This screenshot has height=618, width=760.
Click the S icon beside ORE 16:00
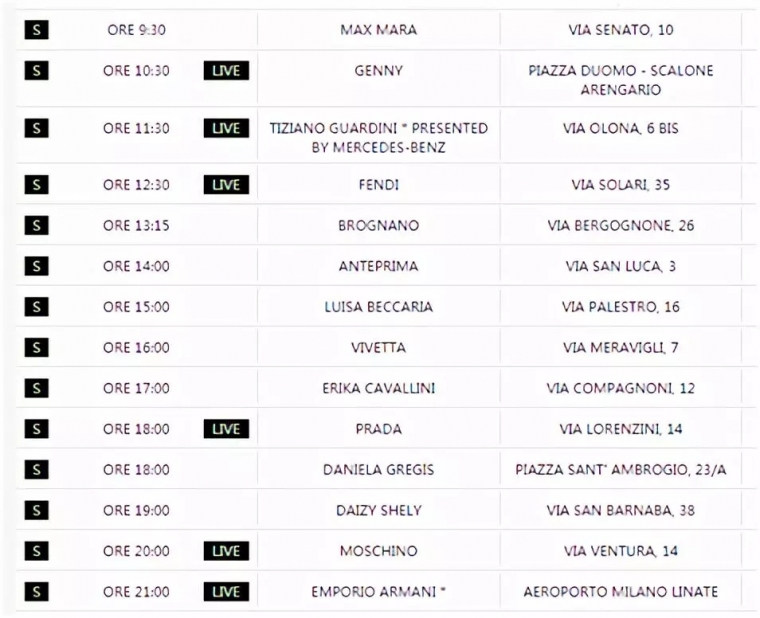tap(37, 348)
